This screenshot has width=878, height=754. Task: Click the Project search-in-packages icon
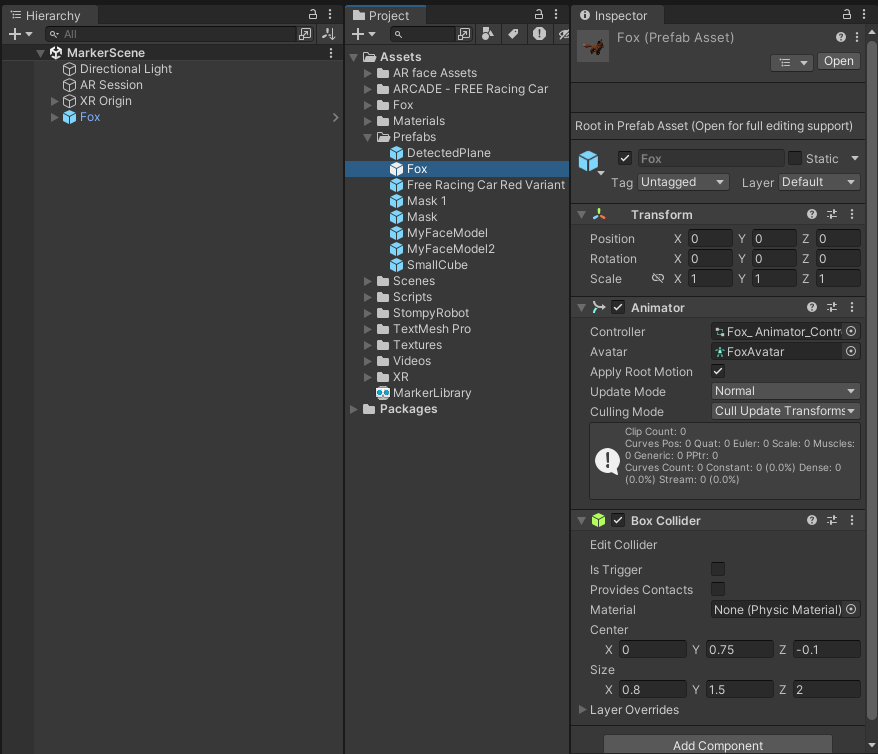click(464, 34)
